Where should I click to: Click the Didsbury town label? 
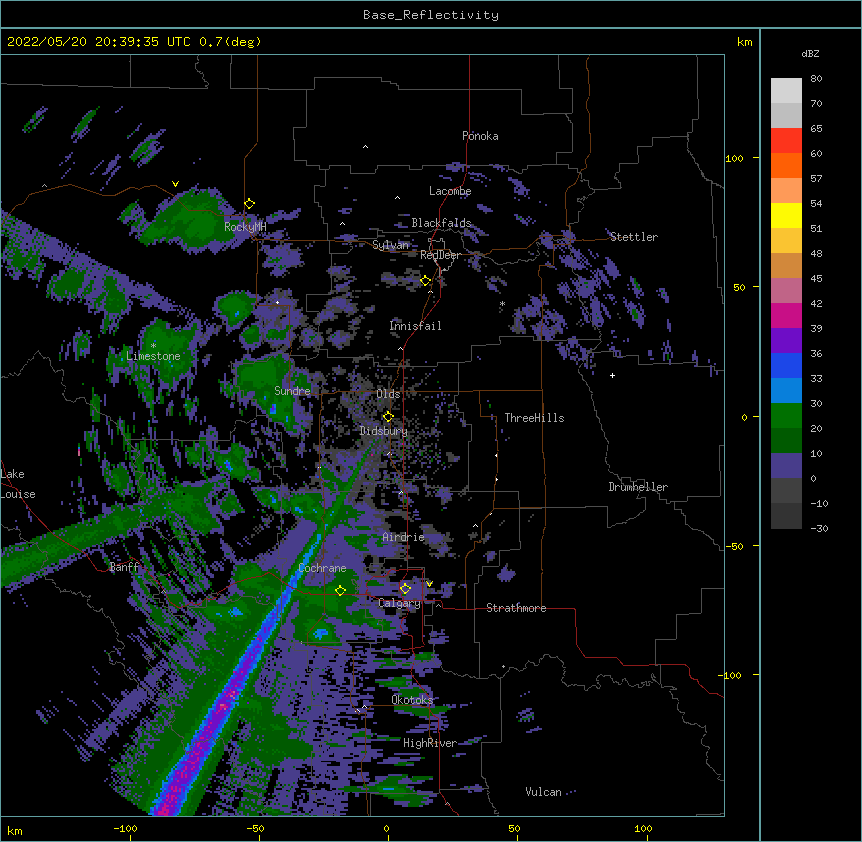(383, 431)
